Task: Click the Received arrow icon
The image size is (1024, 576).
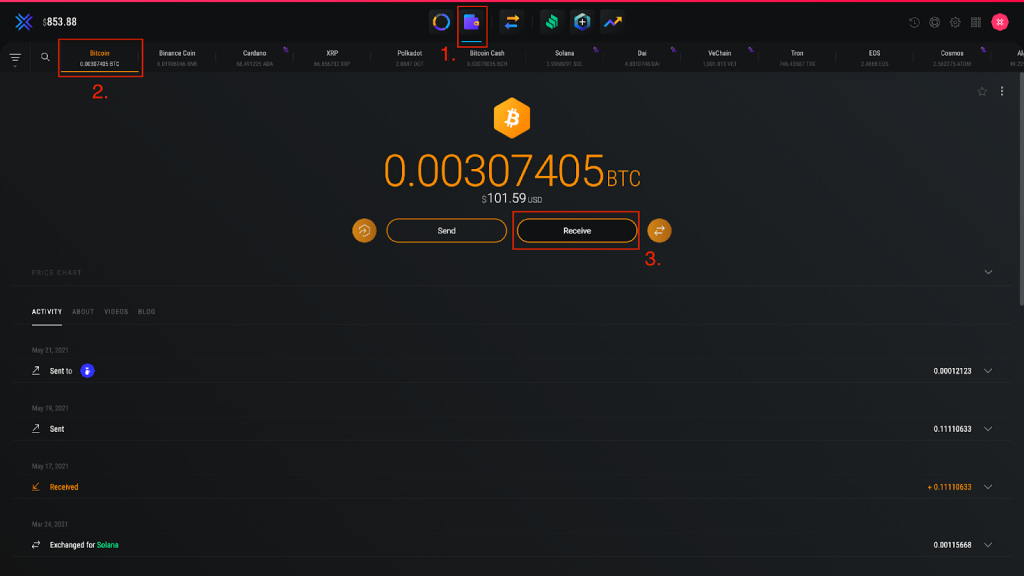Action: click(x=36, y=487)
